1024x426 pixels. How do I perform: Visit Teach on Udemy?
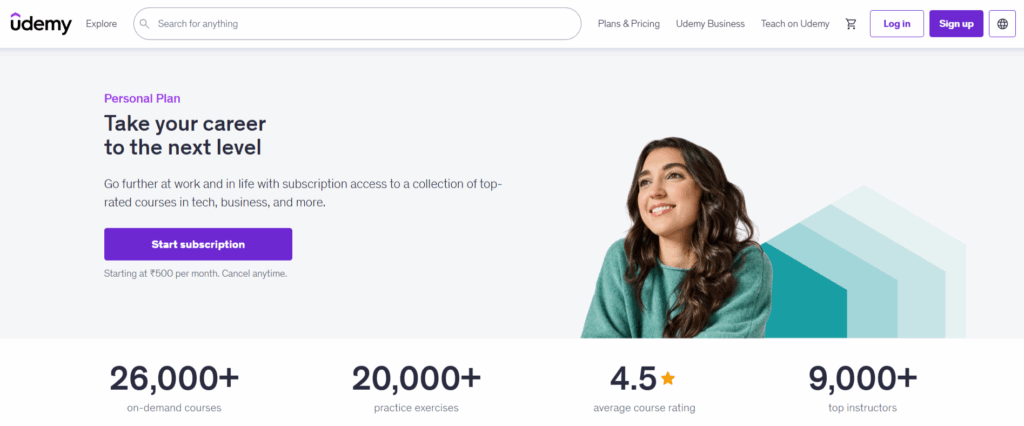point(795,24)
